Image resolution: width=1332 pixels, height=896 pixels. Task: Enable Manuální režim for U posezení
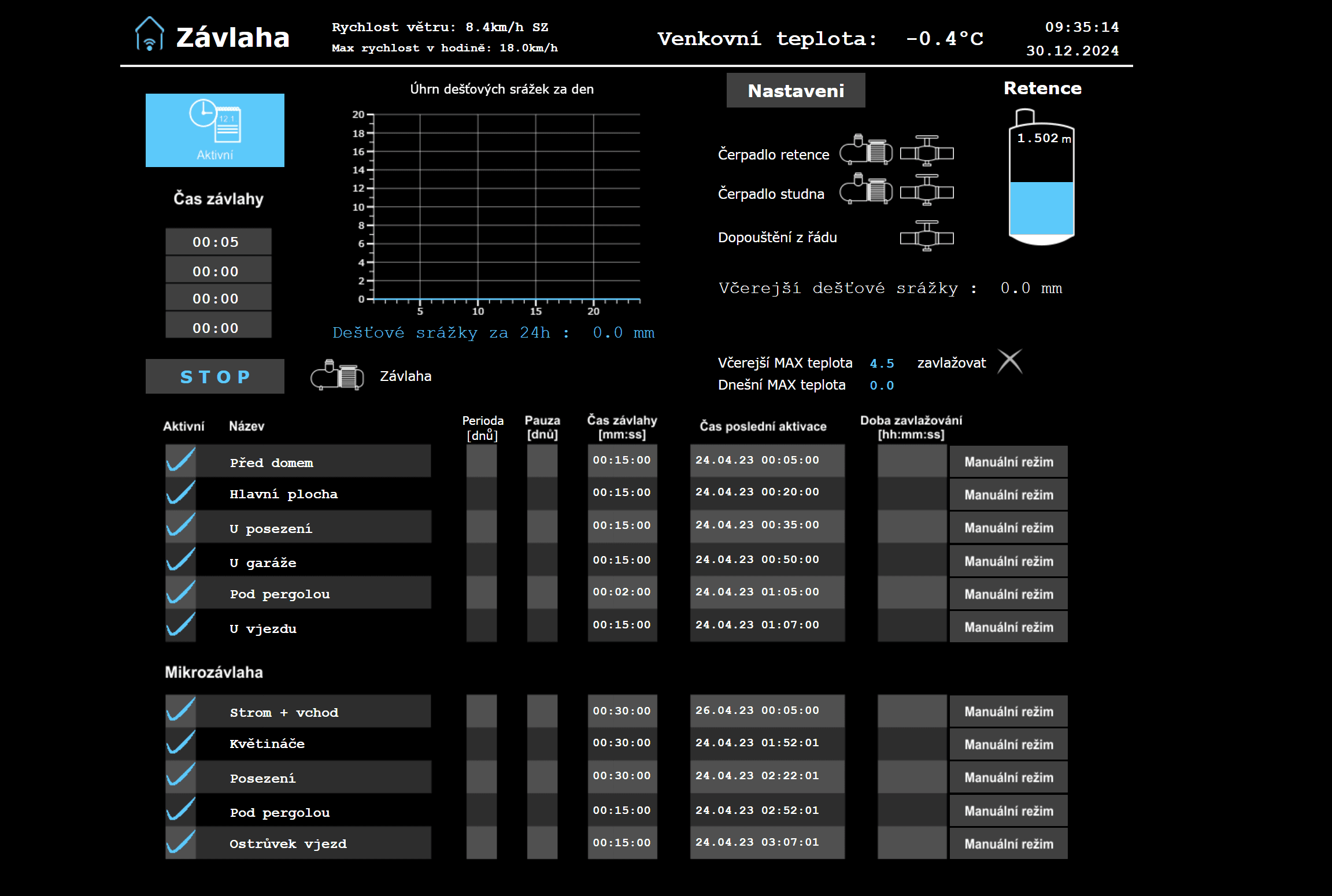click(x=1009, y=527)
